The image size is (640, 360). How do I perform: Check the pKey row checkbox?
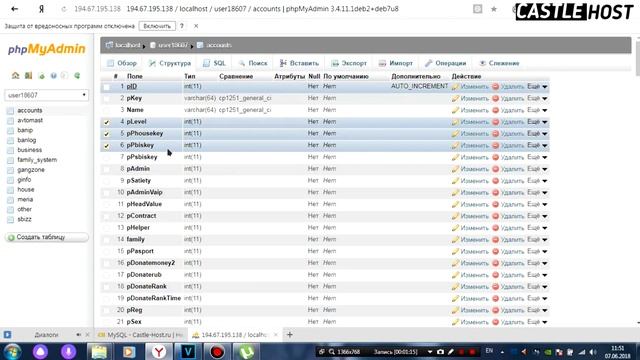(x=107, y=99)
